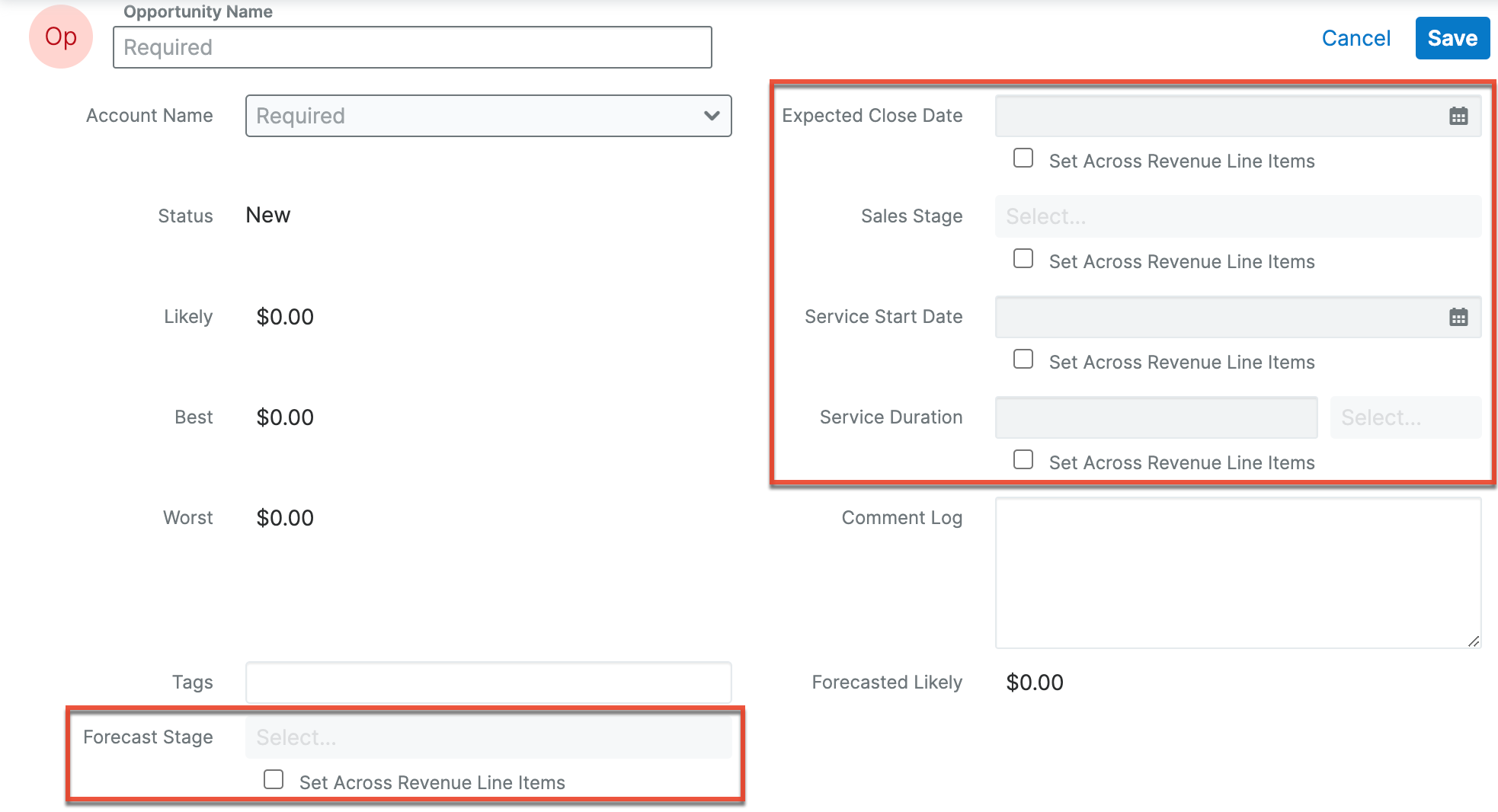Open the Service Duration unit dropdown

tap(1405, 417)
